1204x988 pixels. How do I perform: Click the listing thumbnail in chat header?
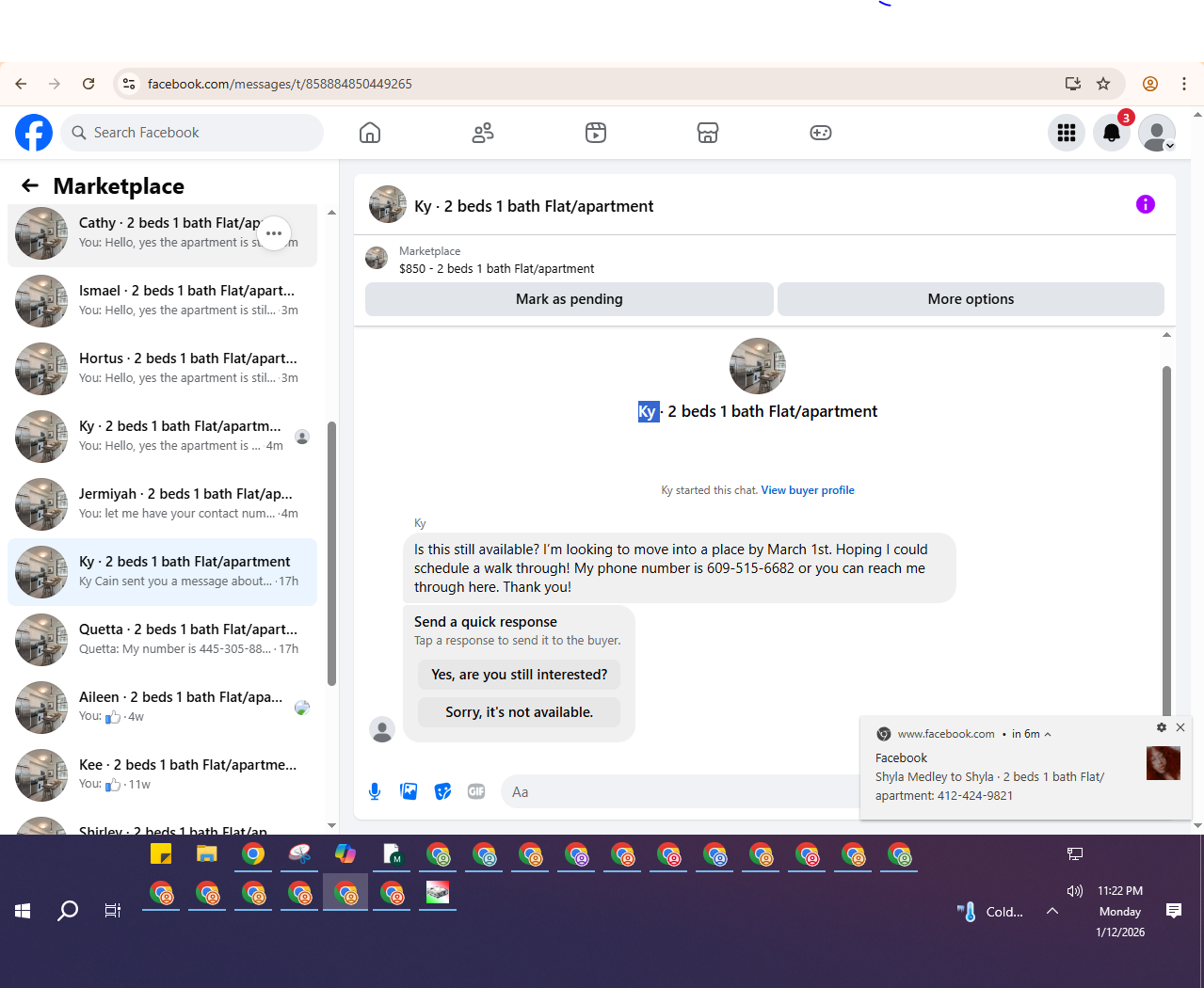[388, 204]
